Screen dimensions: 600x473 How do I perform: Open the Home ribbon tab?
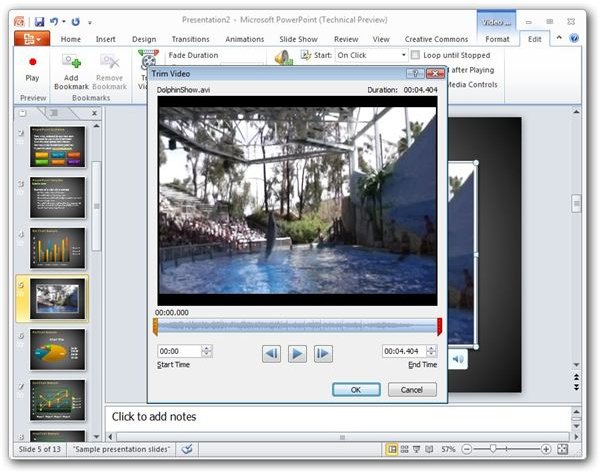(x=71, y=39)
